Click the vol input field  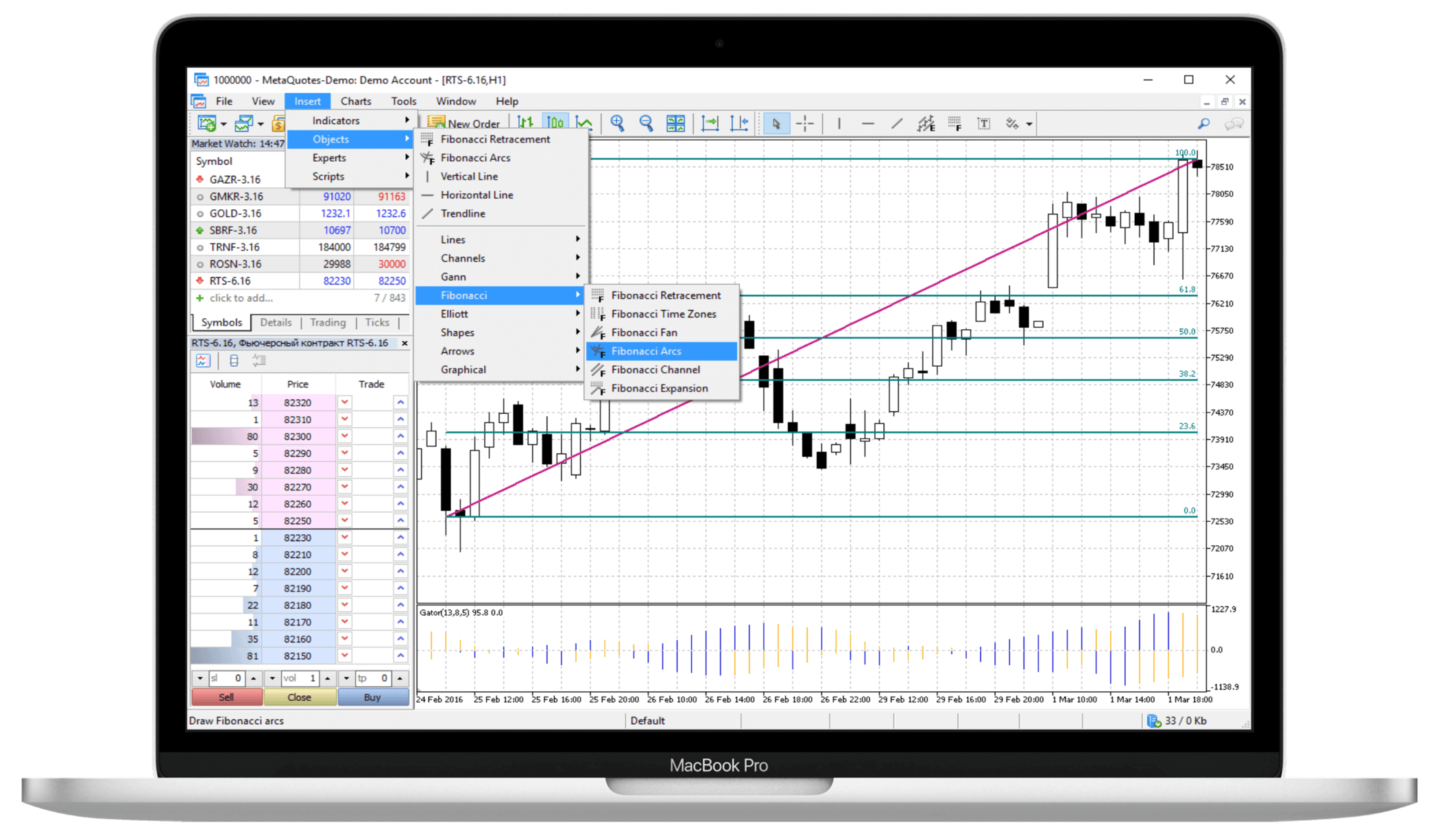(x=300, y=678)
